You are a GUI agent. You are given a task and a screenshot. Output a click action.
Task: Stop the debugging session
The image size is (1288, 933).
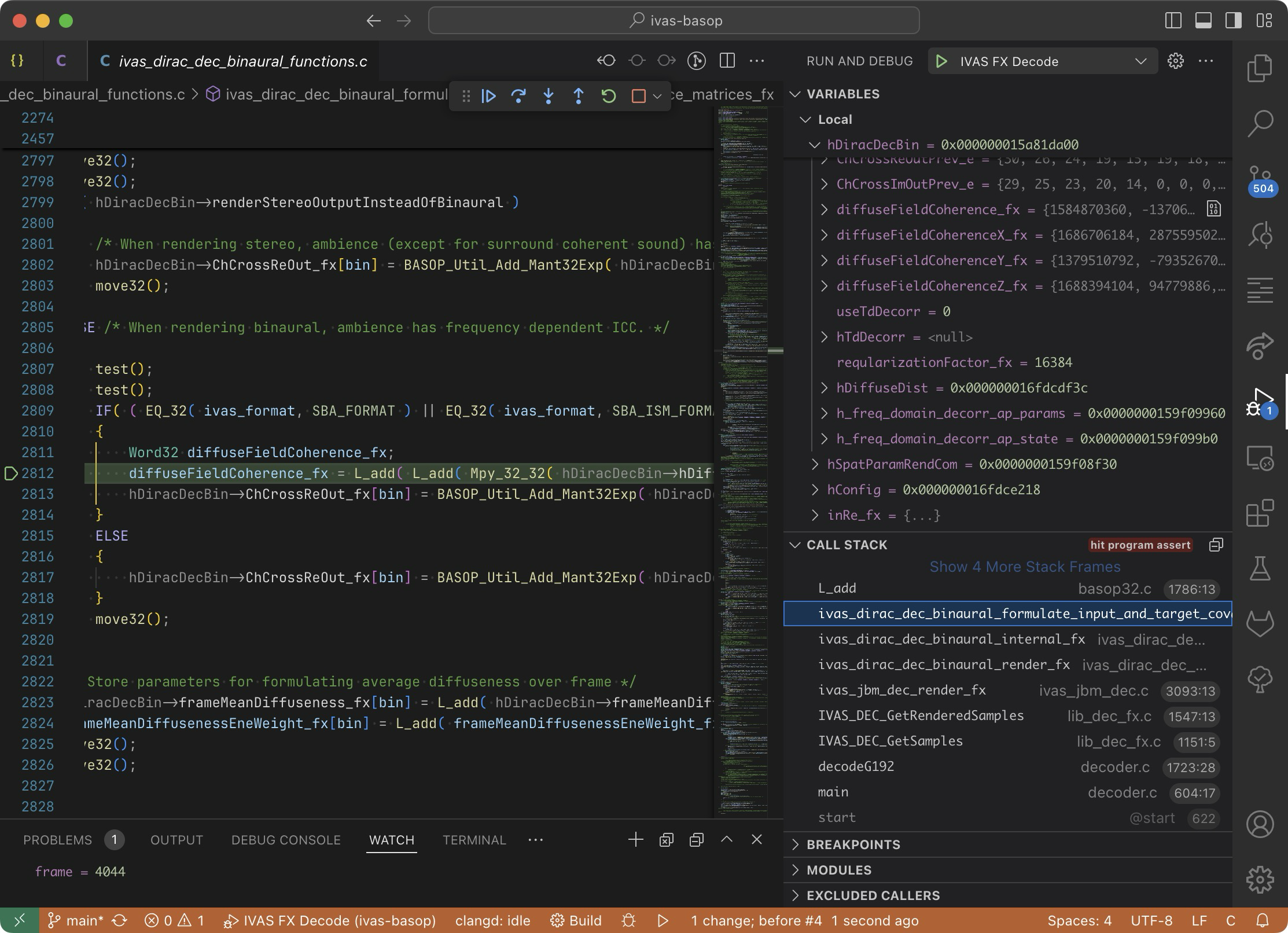point(638,96)
